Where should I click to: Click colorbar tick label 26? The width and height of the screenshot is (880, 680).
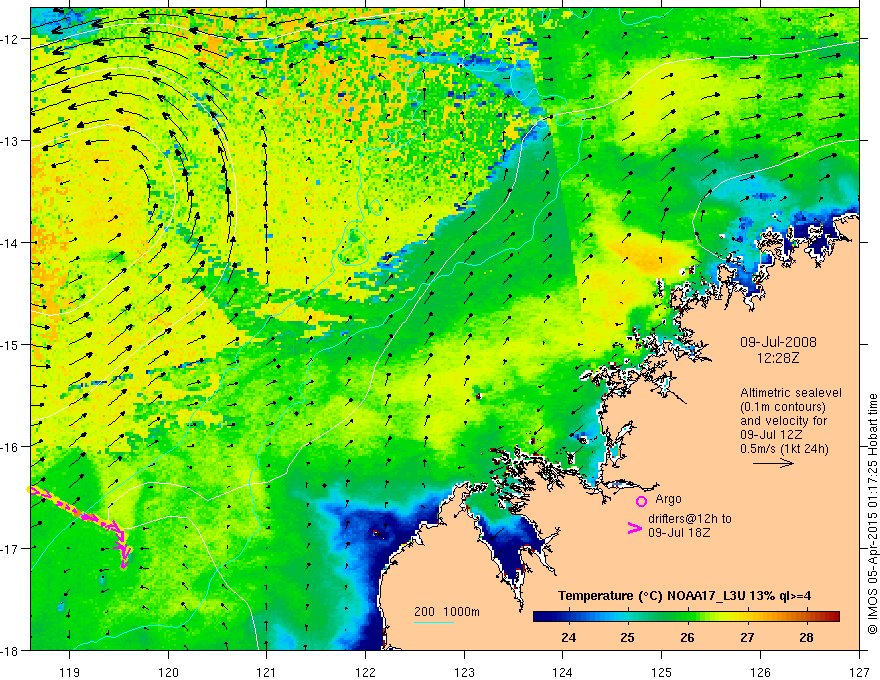tap(688, 637)
